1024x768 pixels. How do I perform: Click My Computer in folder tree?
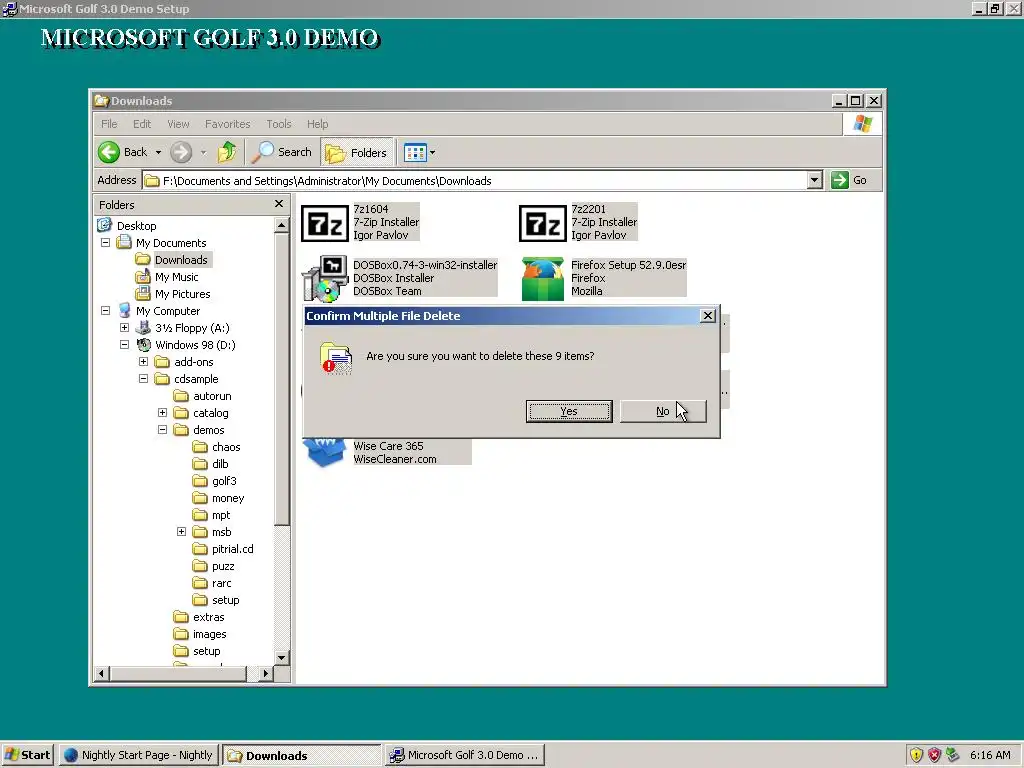(x=168, y=311)
